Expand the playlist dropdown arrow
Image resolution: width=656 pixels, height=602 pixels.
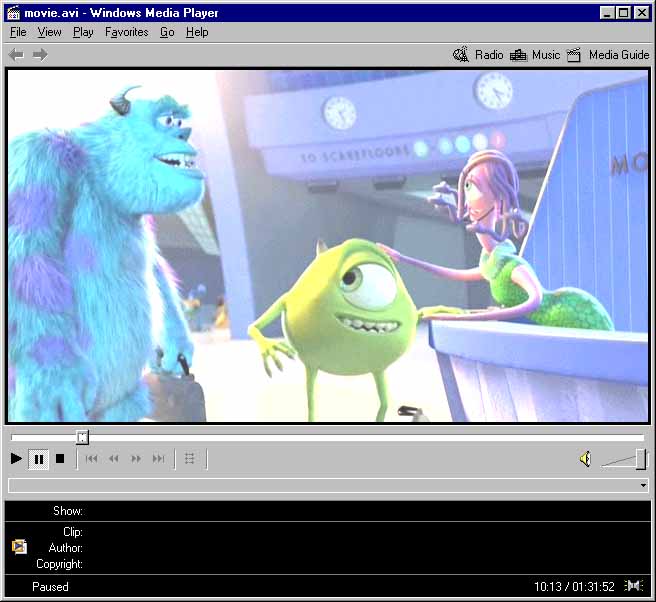coord(643,486)
